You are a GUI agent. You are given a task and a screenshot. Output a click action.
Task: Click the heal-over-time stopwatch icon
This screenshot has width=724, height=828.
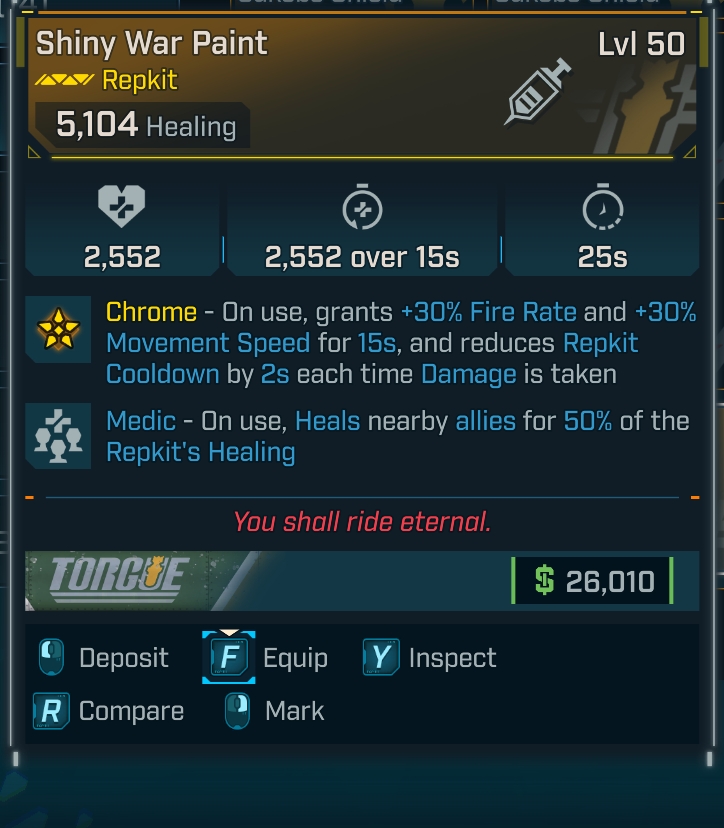coord(361,208)
